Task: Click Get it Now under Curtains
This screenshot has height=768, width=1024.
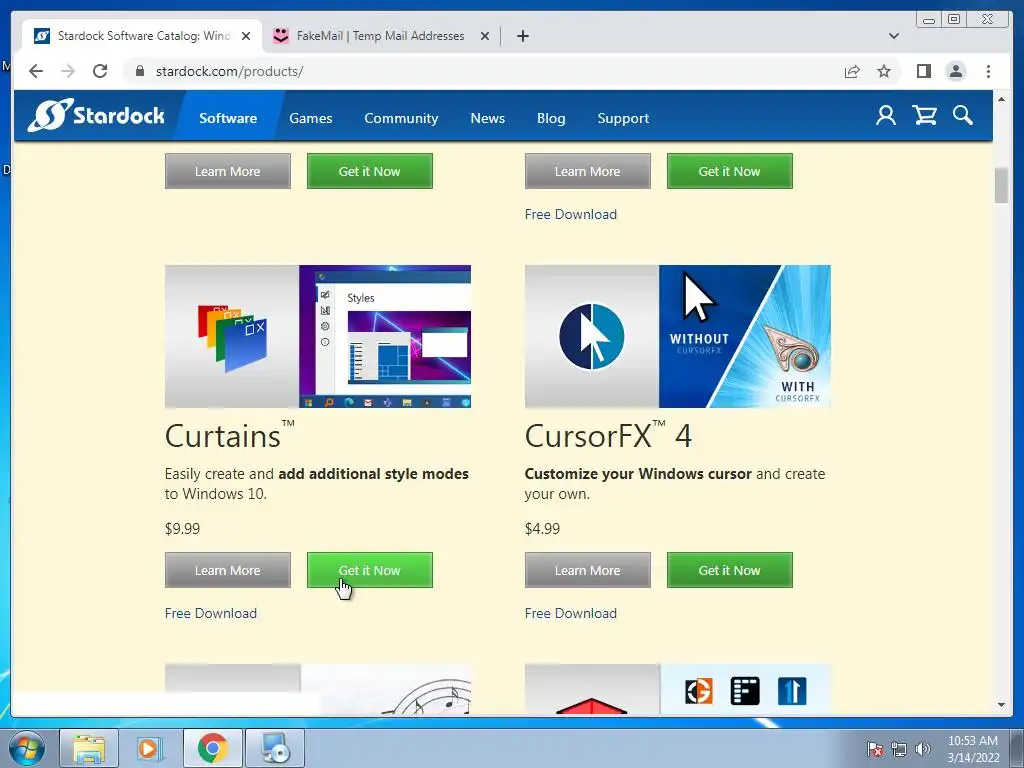Action: click(370, 570)
